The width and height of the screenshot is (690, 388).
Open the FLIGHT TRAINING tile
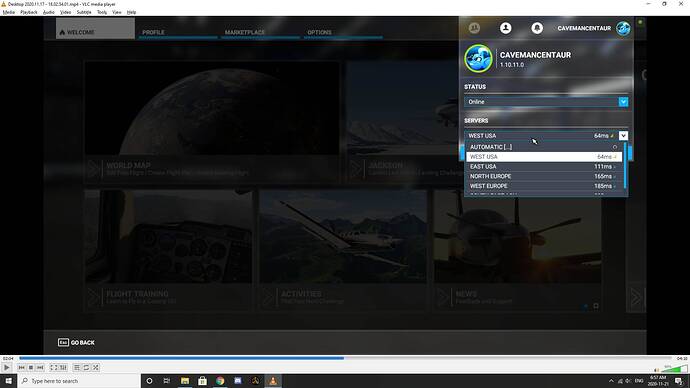[169, 251]
